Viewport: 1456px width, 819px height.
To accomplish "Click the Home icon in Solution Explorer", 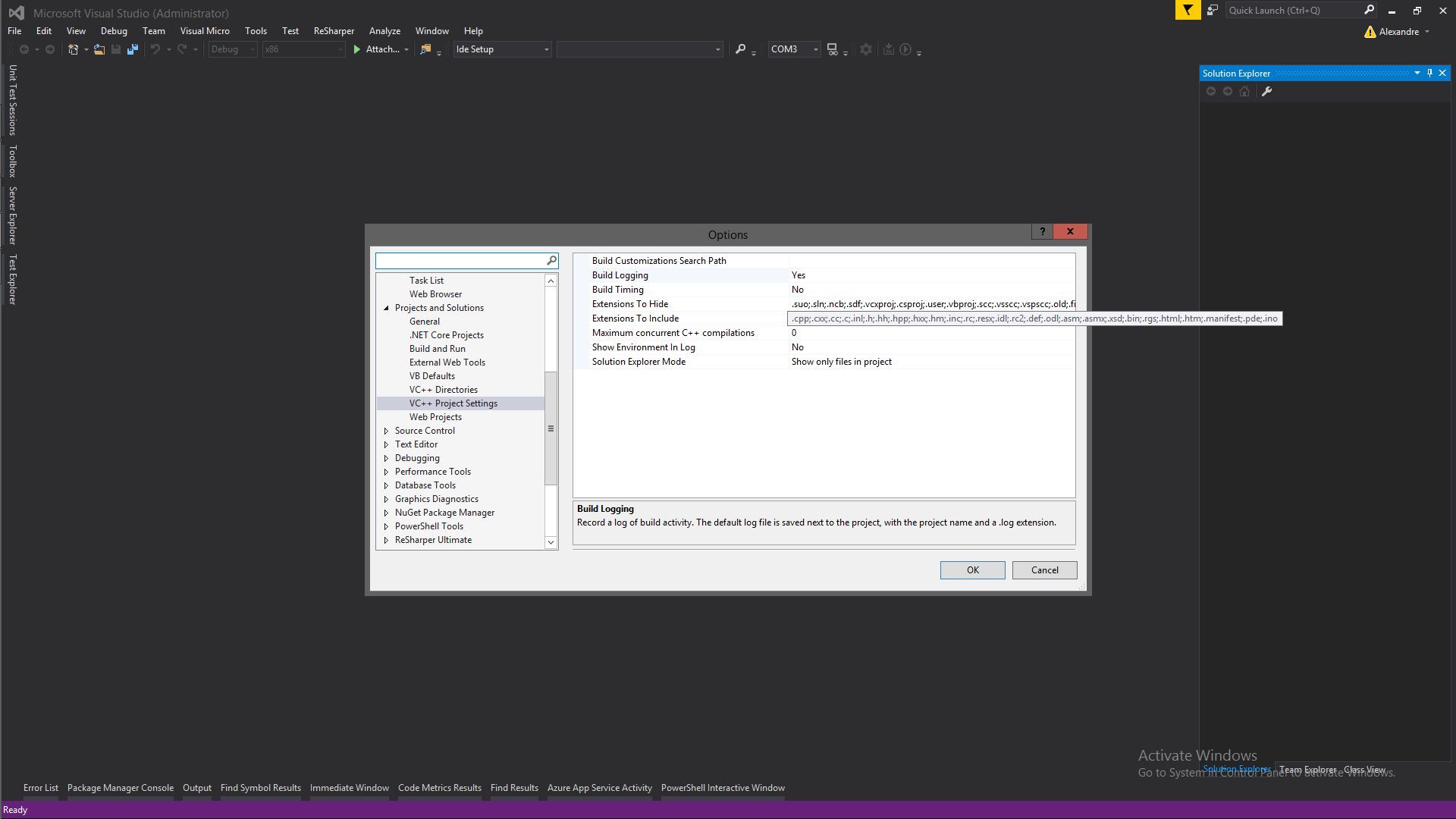I will [1244, 91].
